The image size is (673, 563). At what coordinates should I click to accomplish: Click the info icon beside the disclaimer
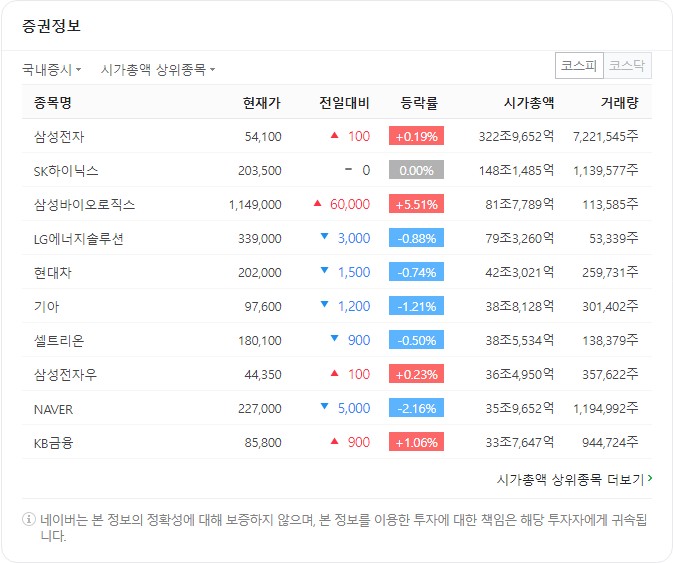[x=28, y=520]
